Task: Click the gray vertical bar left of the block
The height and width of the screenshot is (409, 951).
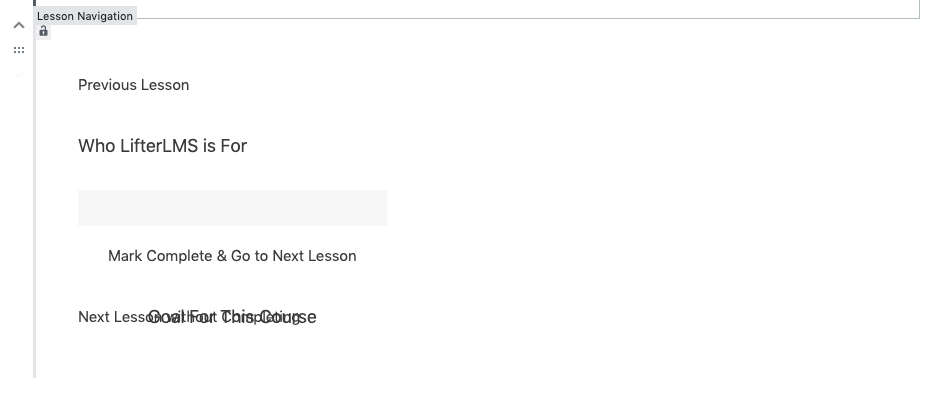Action: 35,200
